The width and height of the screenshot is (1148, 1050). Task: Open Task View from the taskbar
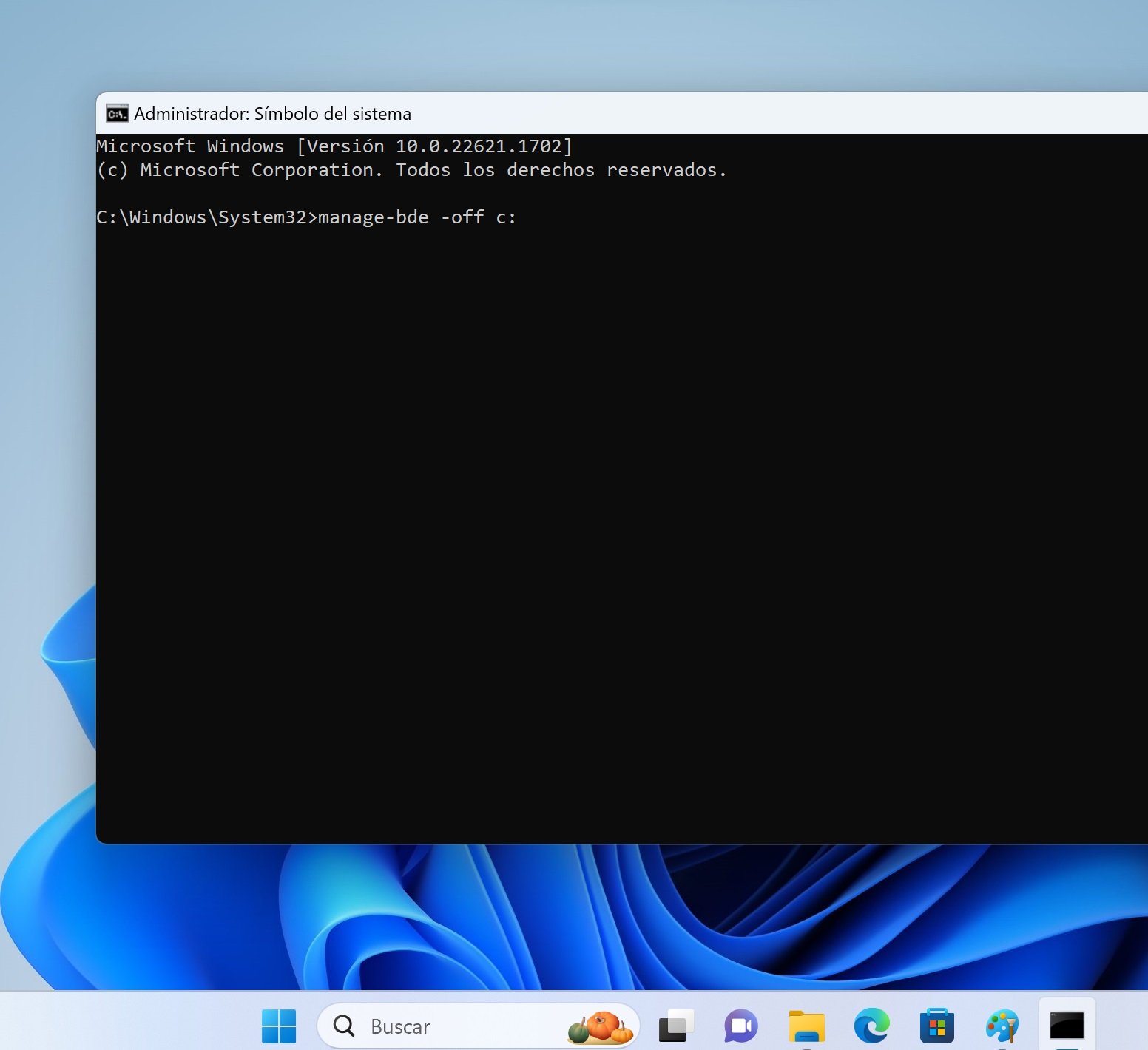coord(675,1026)
